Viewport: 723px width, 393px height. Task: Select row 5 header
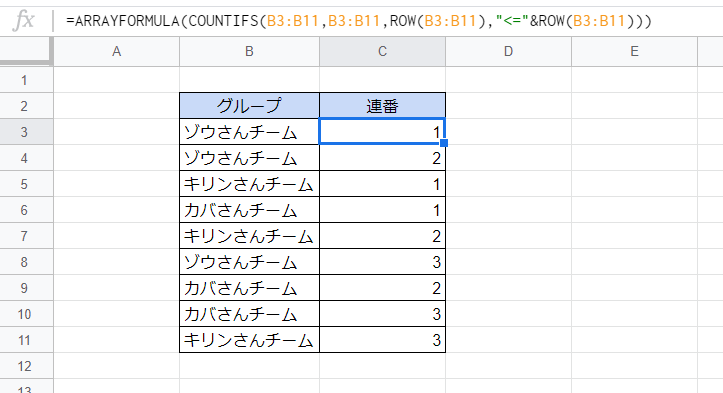(x=27, y=184)
